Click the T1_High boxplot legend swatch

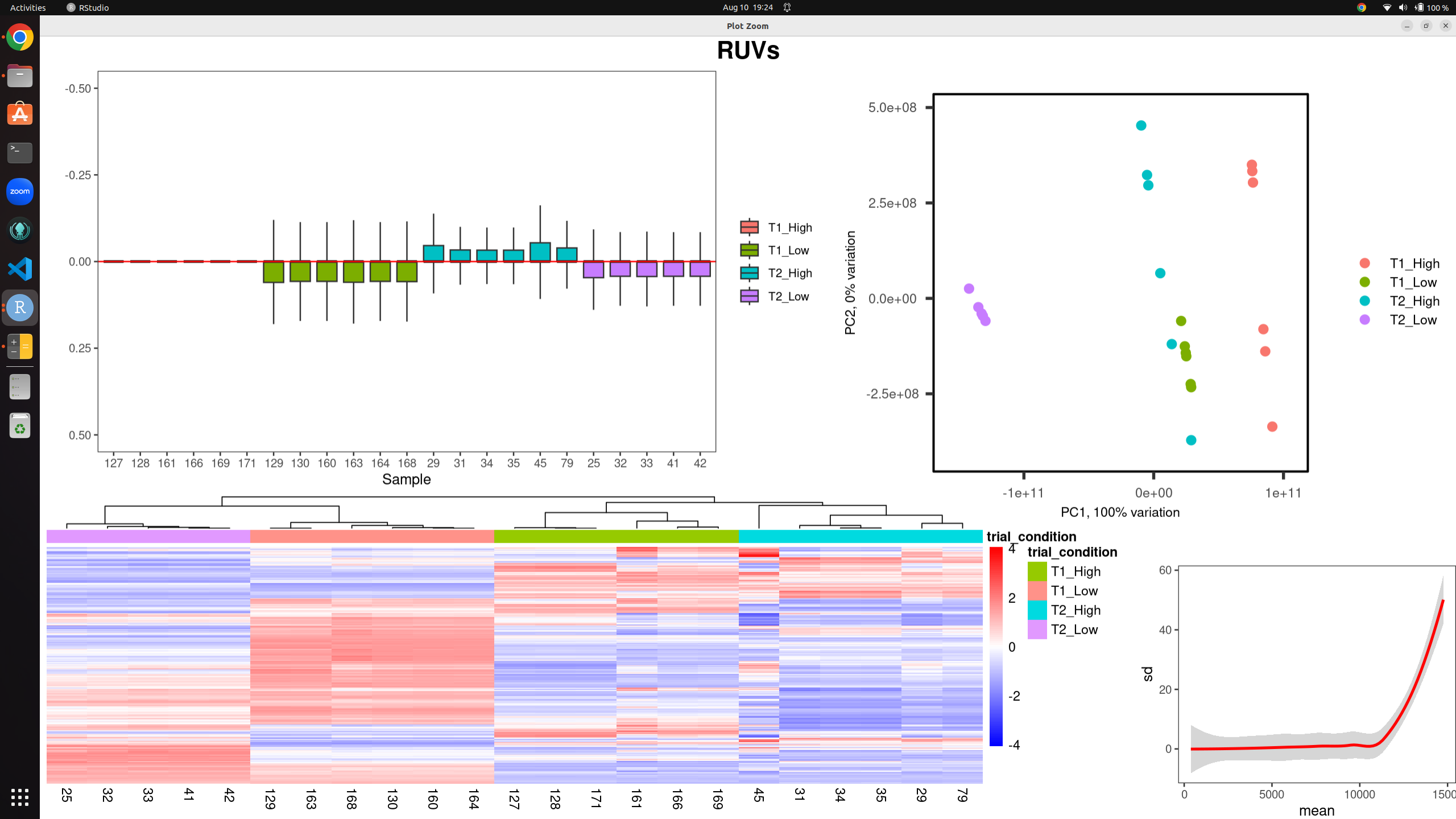pos(749,227)
